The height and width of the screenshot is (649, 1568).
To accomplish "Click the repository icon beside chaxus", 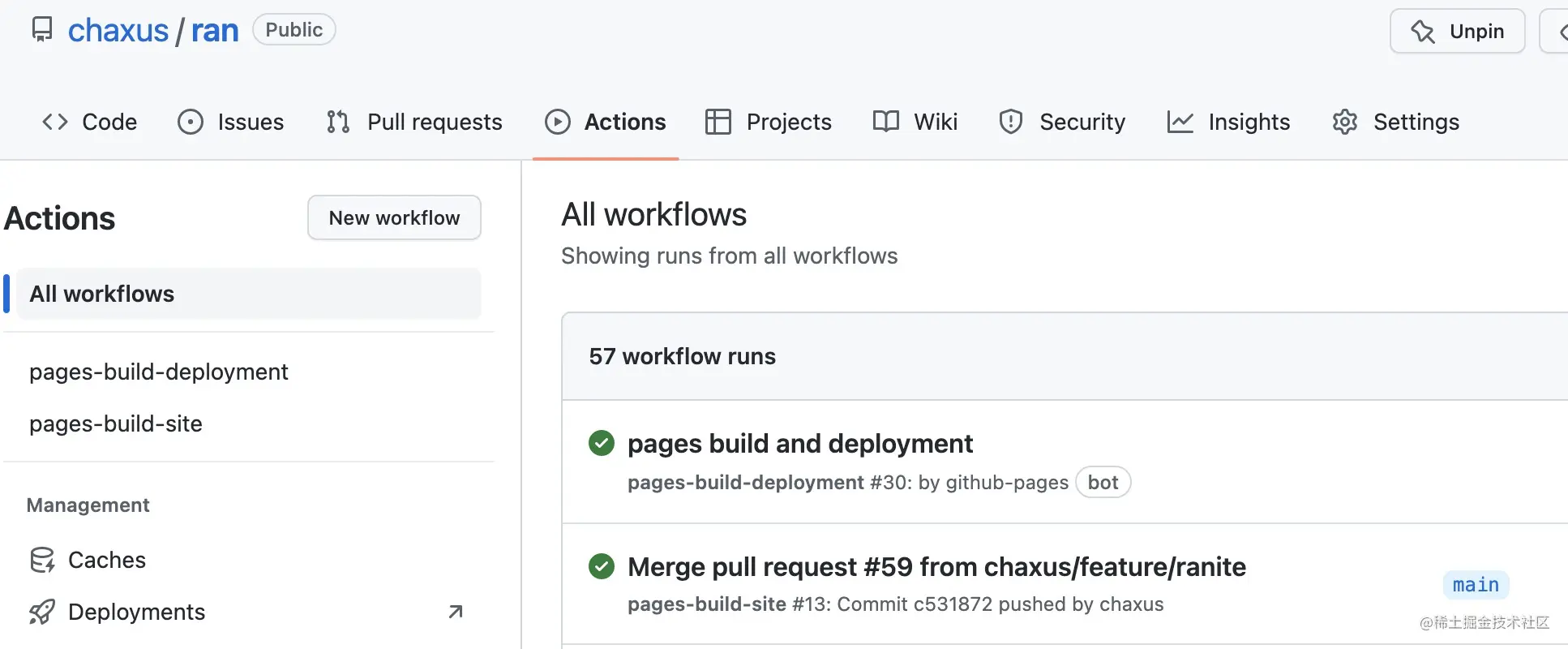I will (42, 30).
